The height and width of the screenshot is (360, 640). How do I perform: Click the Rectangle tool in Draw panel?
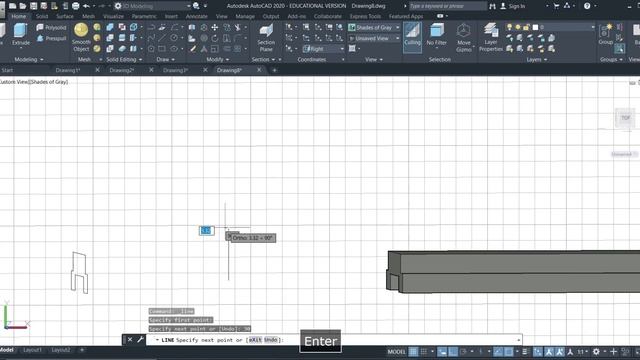click(162, 49)
